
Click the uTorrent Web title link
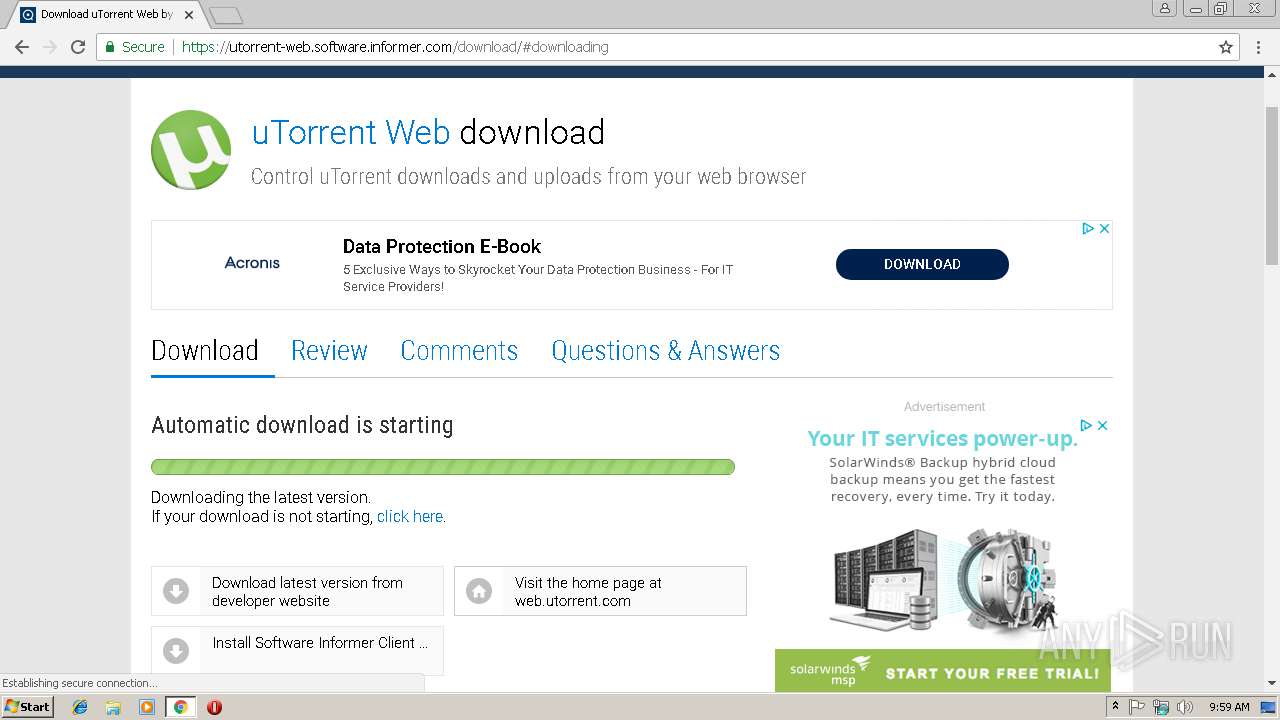(x=351, y=132)
